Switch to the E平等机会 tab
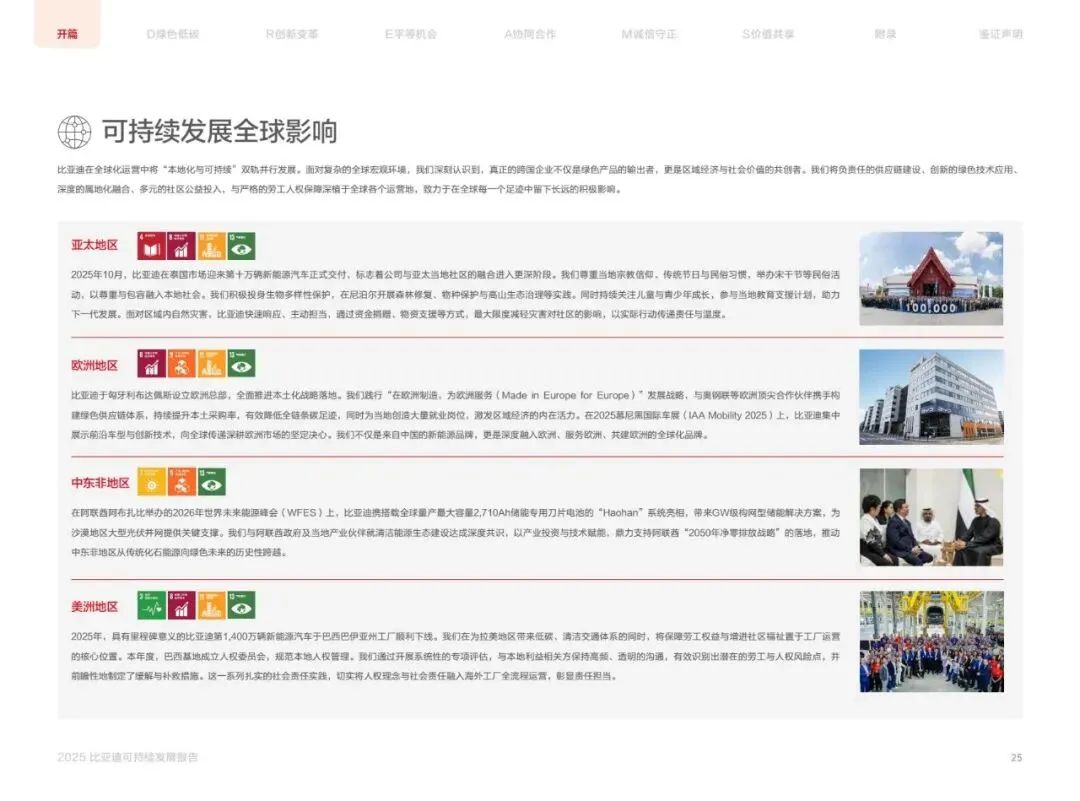 click(x=411, y=34)
